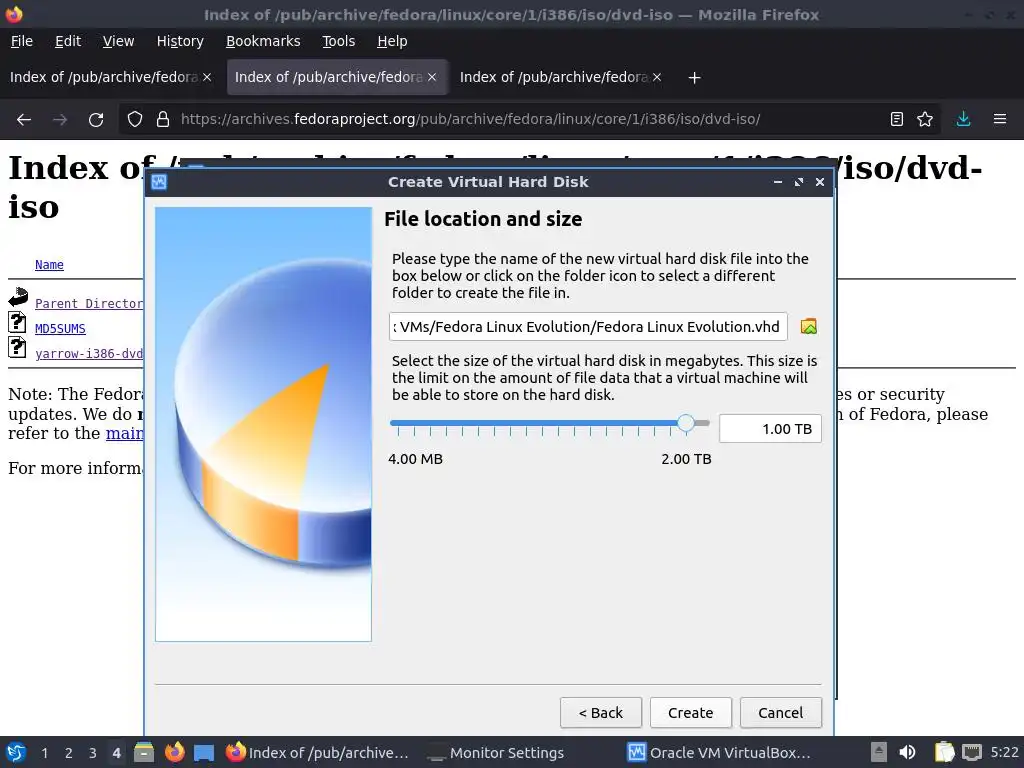Close the active second Firefox tab

click(432, 77)
